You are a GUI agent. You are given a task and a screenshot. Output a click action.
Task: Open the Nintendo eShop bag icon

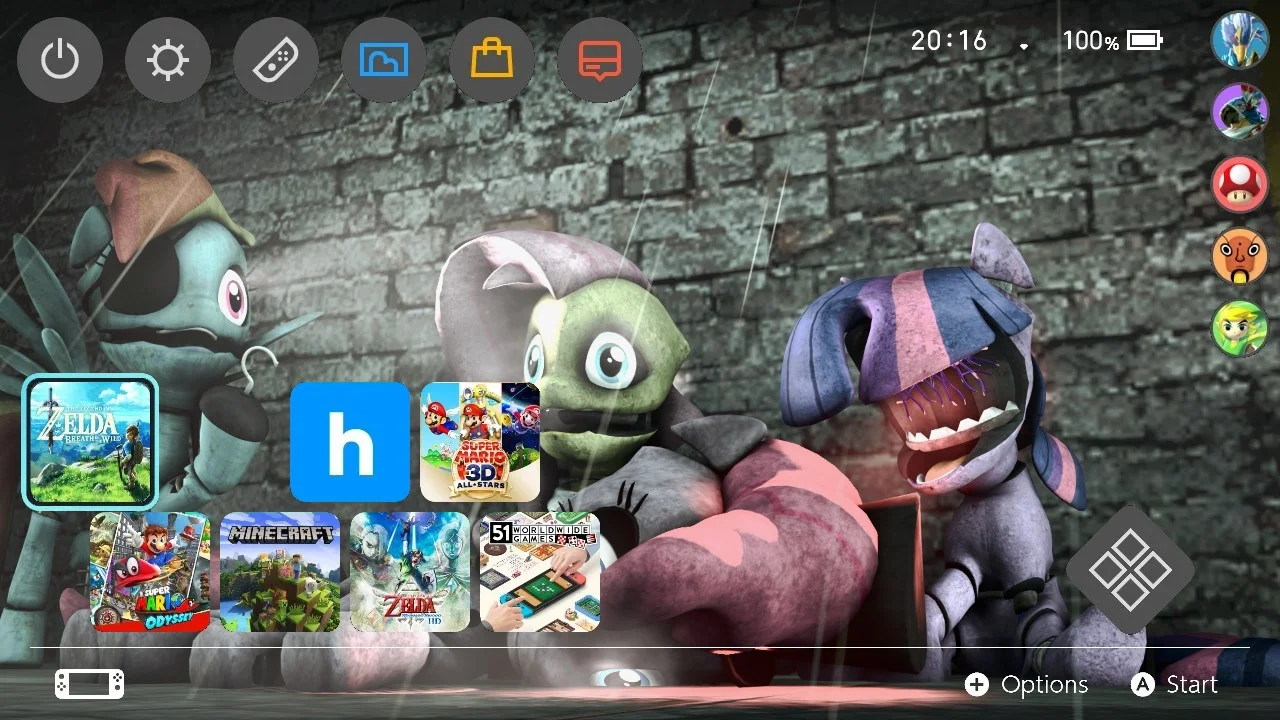[x=492, y=61]
